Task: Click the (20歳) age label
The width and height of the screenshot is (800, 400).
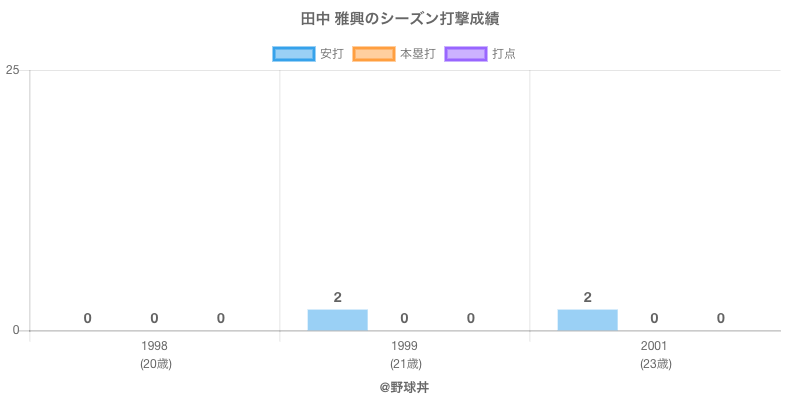Action: coord(155,363)
